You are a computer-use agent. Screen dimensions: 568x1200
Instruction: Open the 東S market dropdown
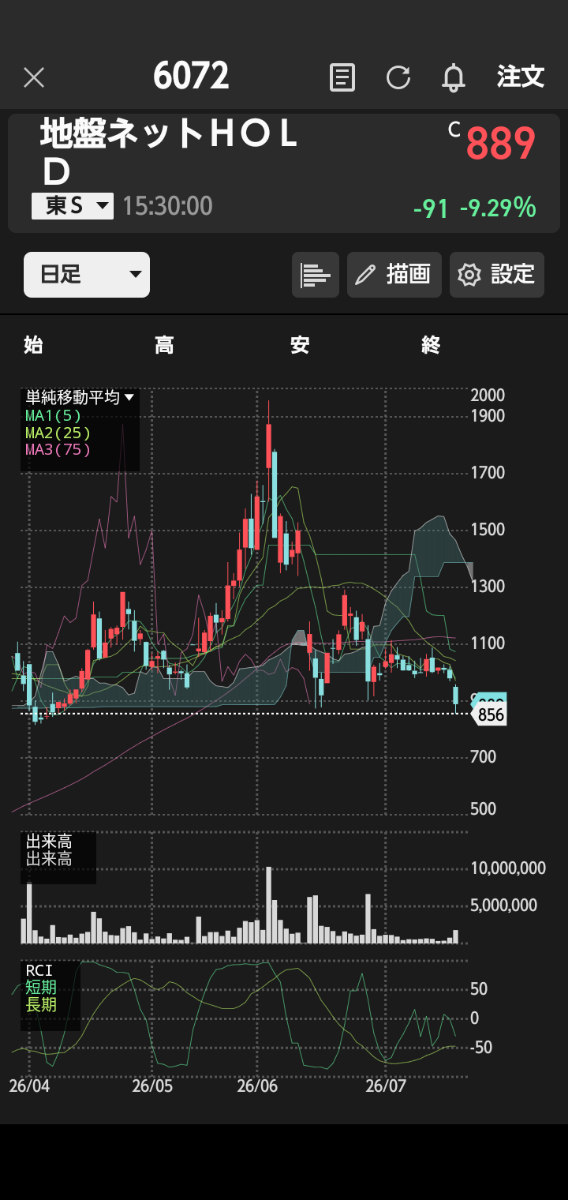[x=73, y=206]
